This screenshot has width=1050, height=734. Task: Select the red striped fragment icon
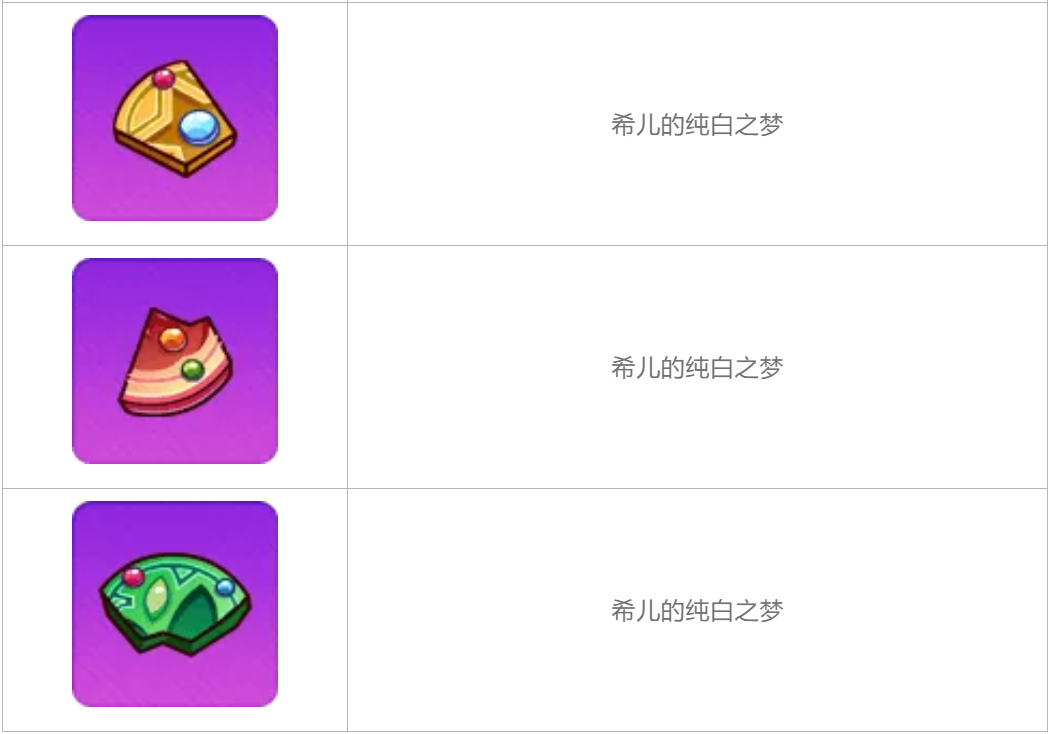(176, 362)
